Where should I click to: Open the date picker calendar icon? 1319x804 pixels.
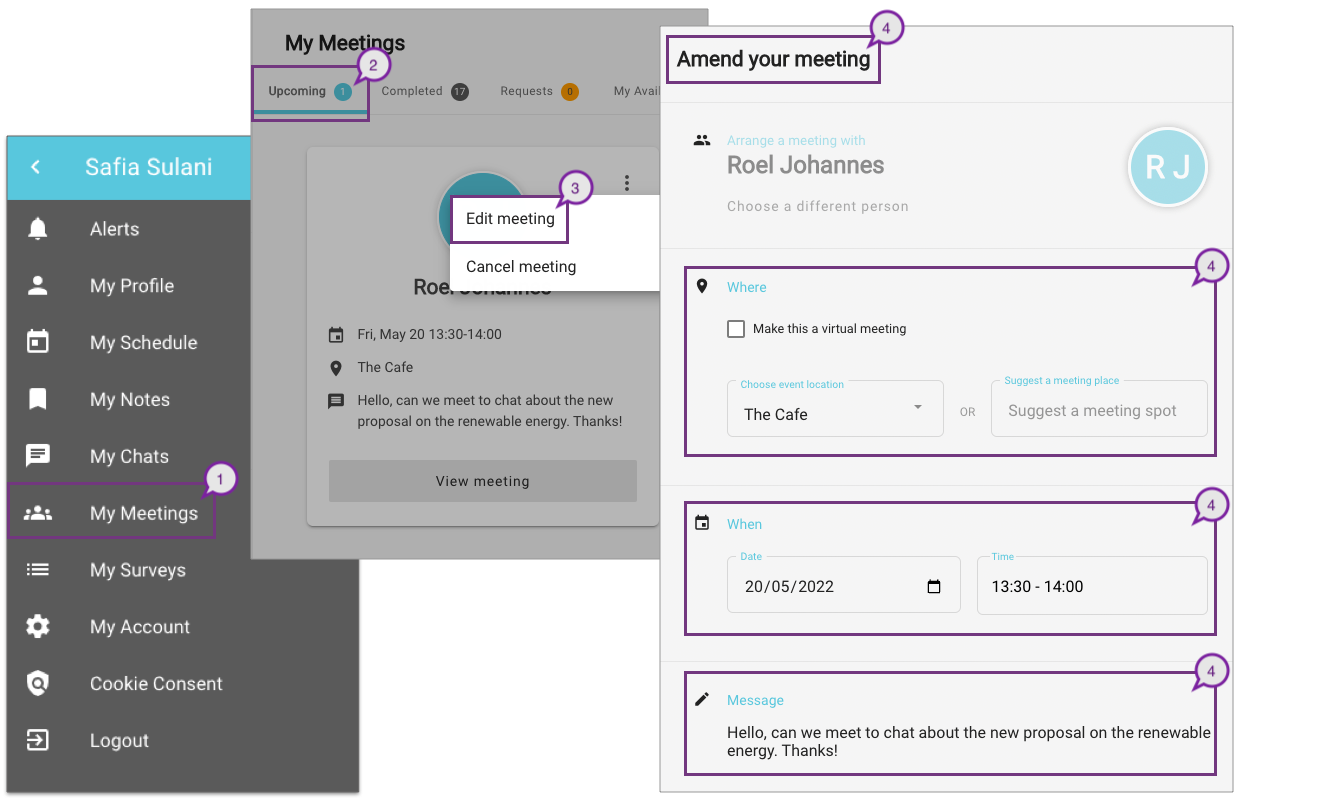click(x=934, y=587)
